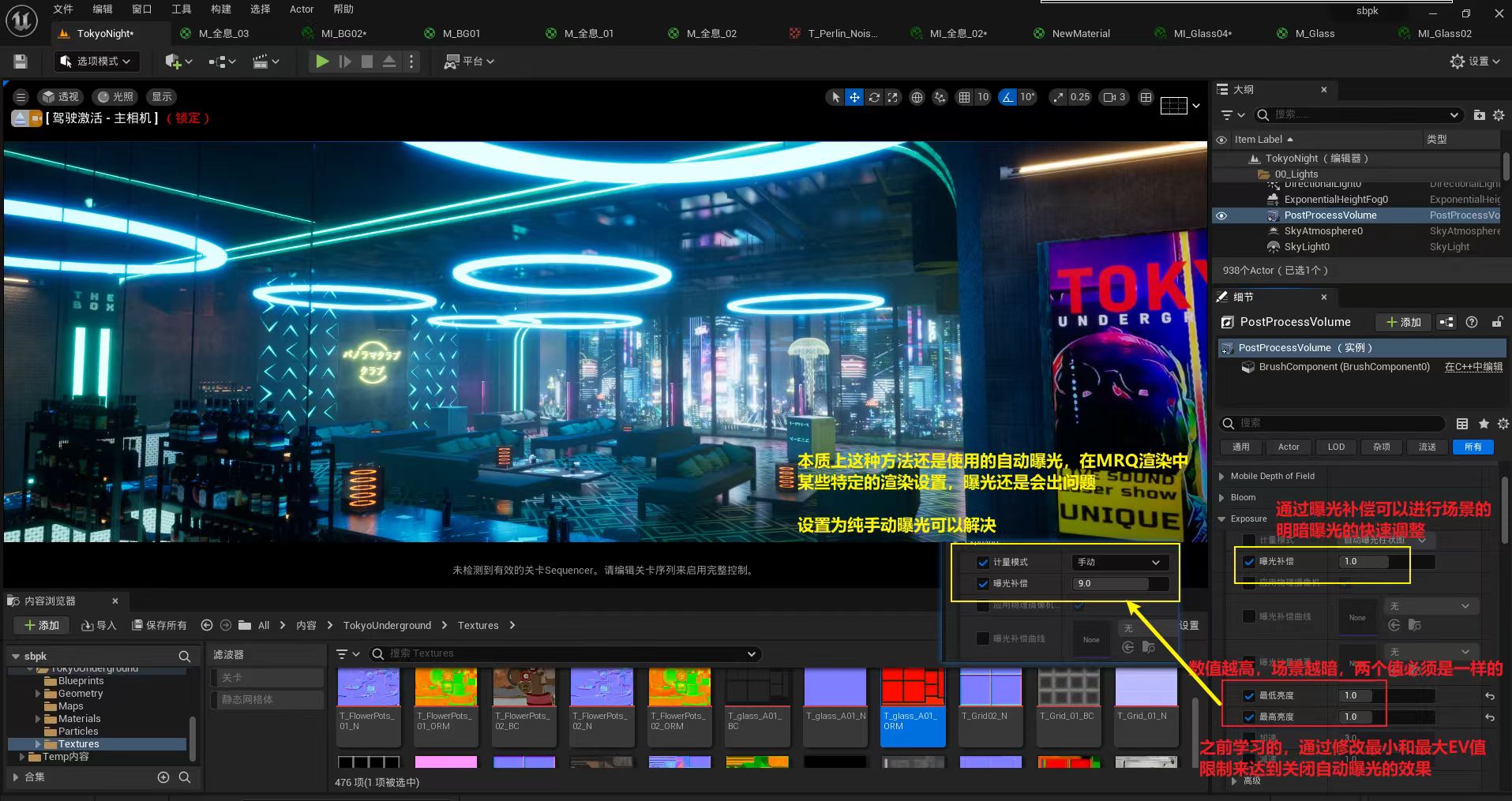Image resolution: width=1512 pixels, height=801 pixels.
Task: Reset 最高亮度 to its default value
Action: click(1490, 717)
